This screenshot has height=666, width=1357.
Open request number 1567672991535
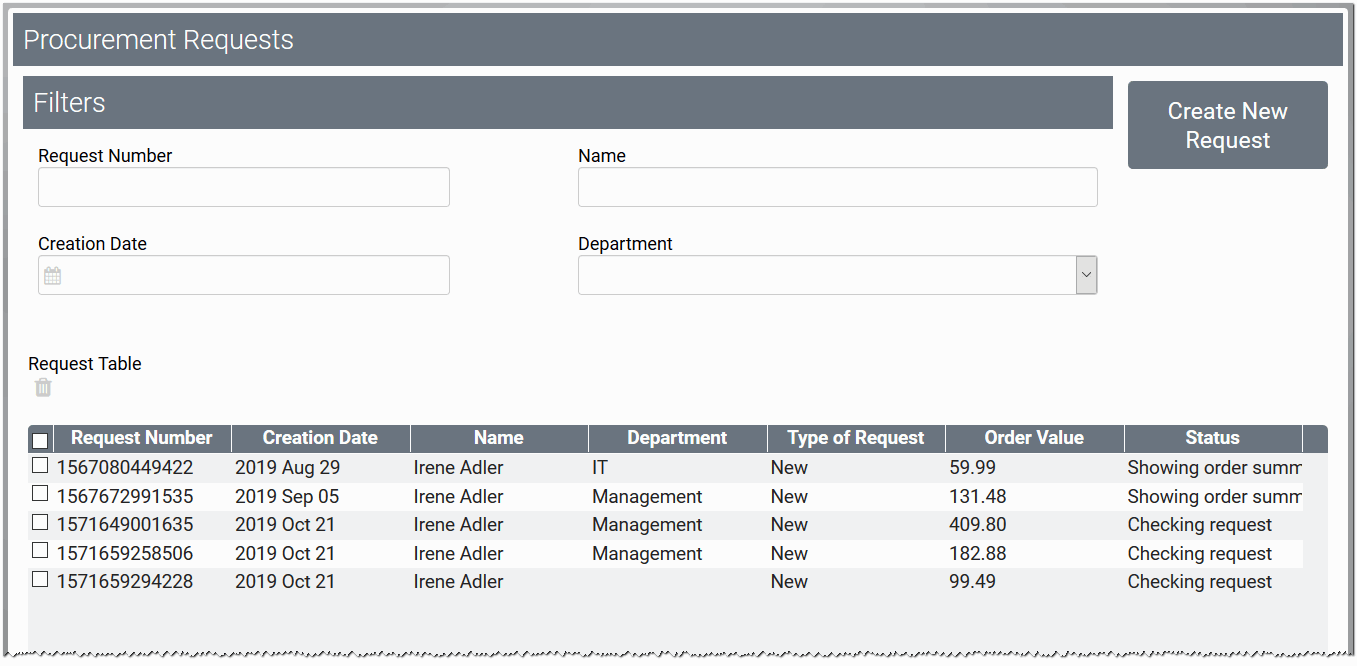point(125,497)
